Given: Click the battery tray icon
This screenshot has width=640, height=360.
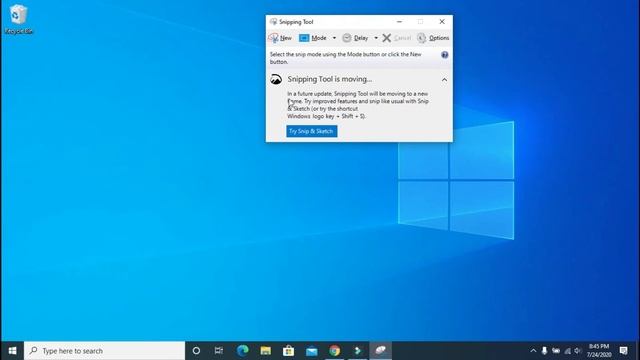Looking at the screenshot, I should (556, 351).
